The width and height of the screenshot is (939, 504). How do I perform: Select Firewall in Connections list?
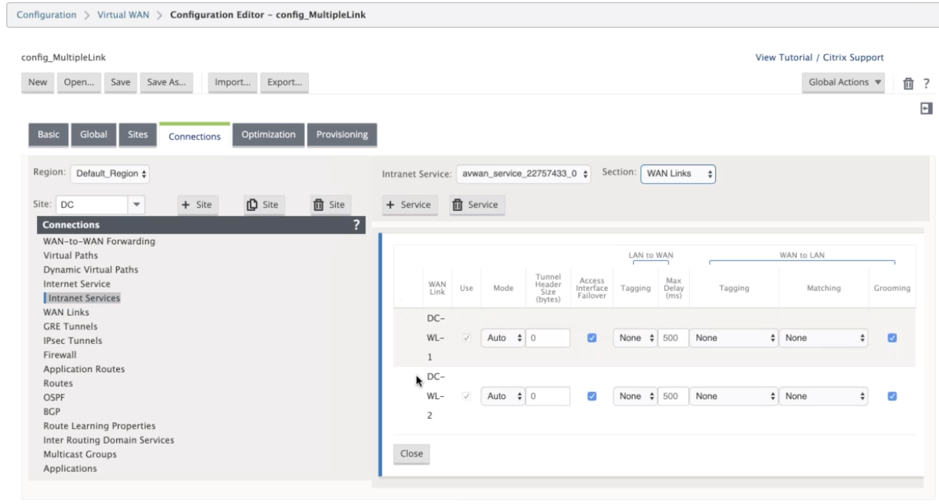click(59, 355)
